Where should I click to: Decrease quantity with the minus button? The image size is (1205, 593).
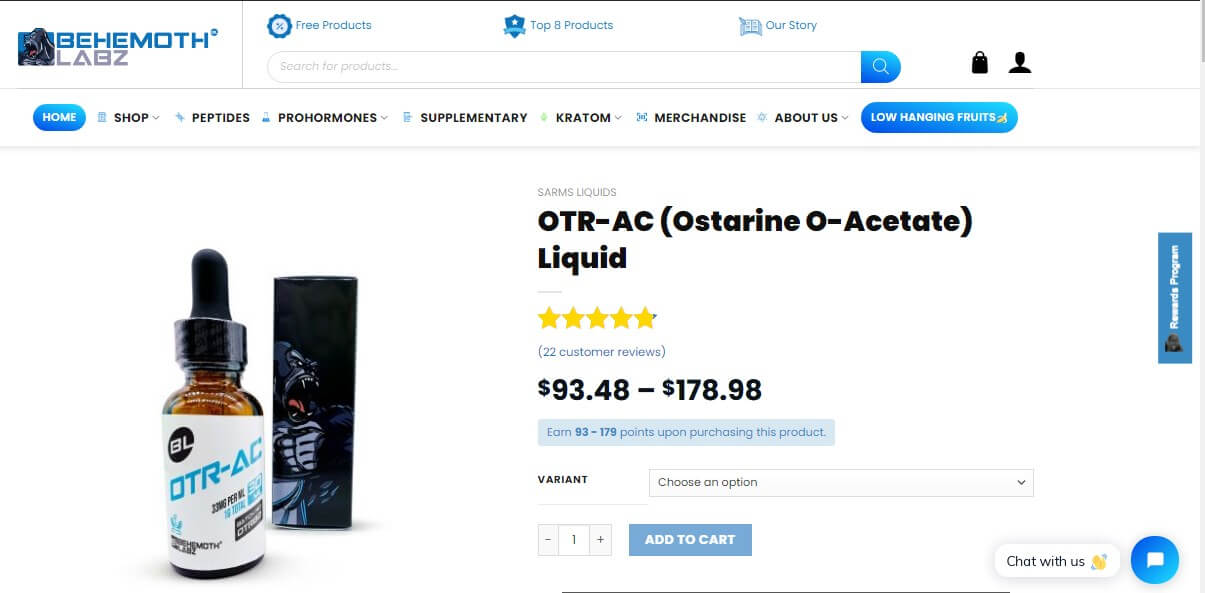point(548,540)
